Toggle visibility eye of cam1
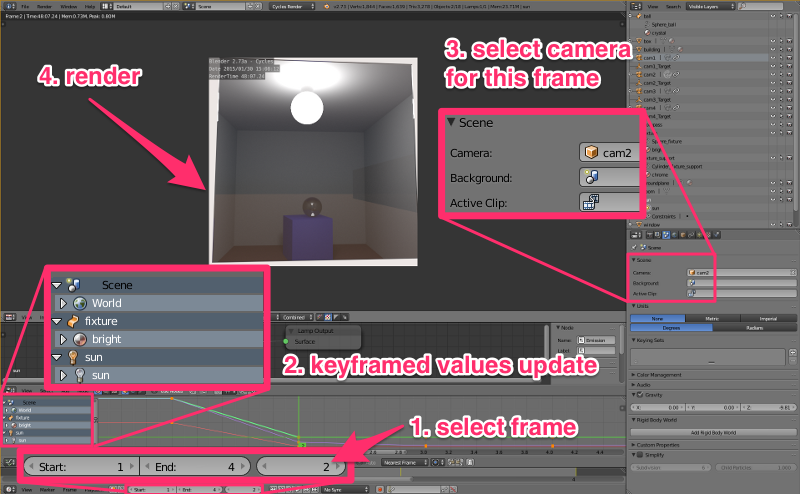 [x=772, y=58]
